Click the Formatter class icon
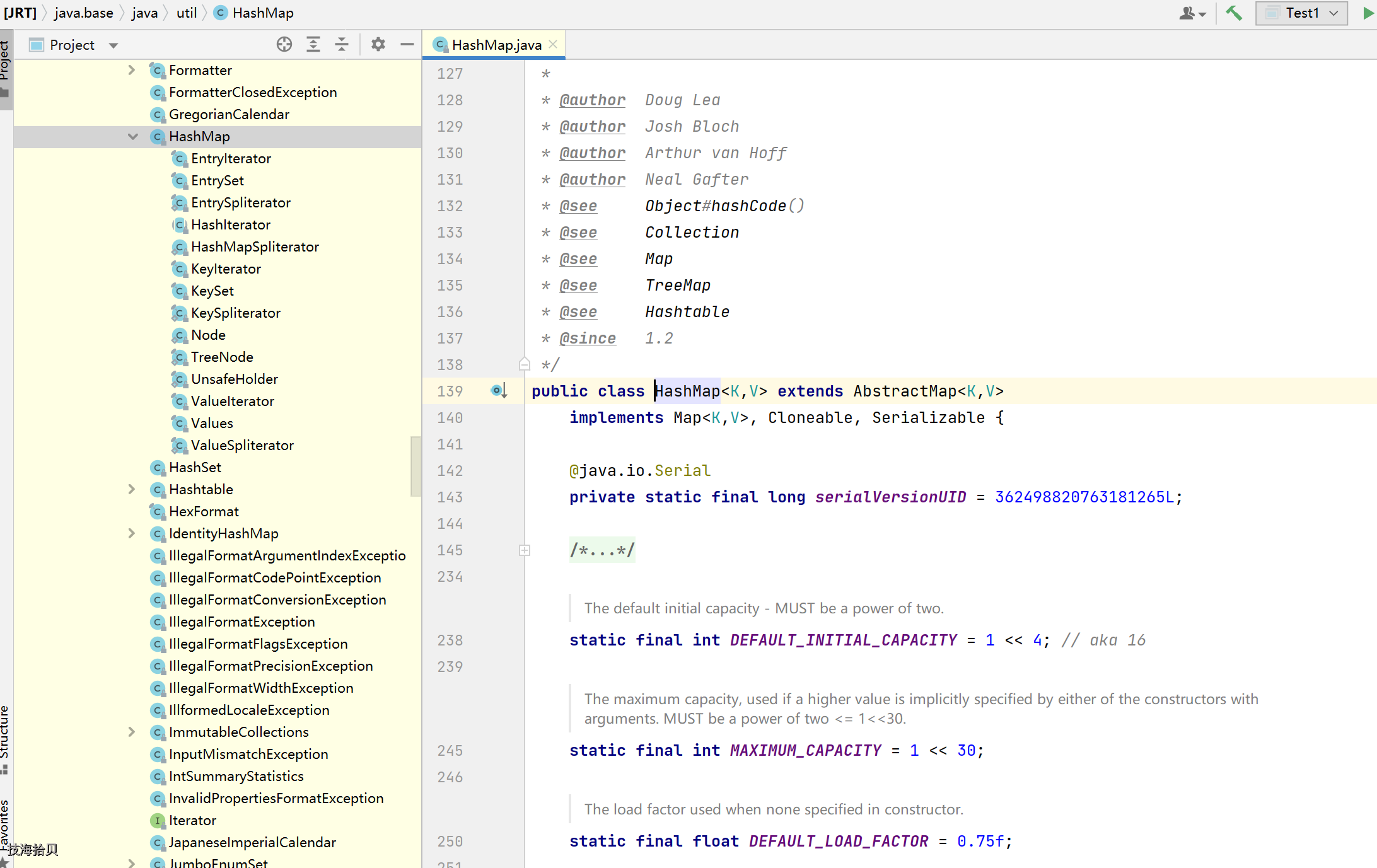This screenshot has width=1377, height=868. click(x=158, y=70)
